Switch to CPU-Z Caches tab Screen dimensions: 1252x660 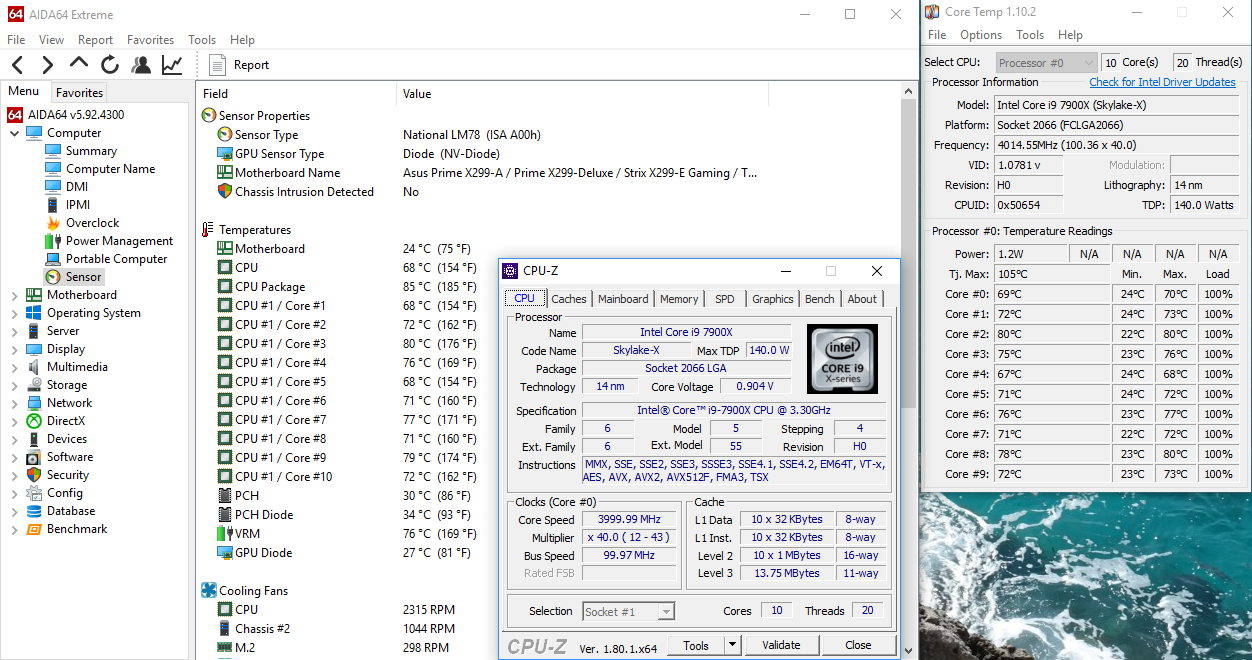coord(569,298)
